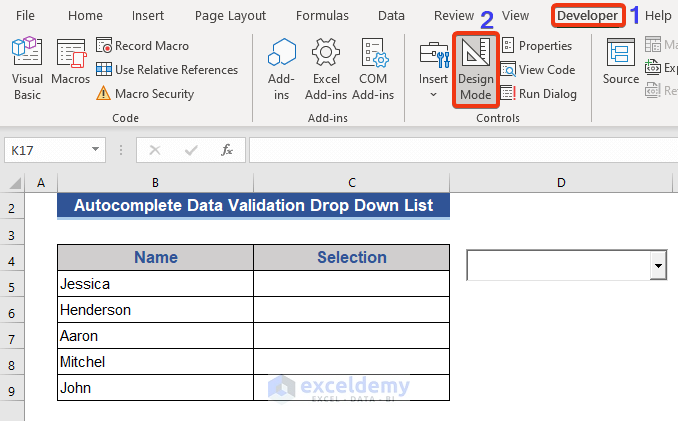Open Excel Add-ins manager
Viewport: 678px width, 421px height.
(x=326, y=69)
